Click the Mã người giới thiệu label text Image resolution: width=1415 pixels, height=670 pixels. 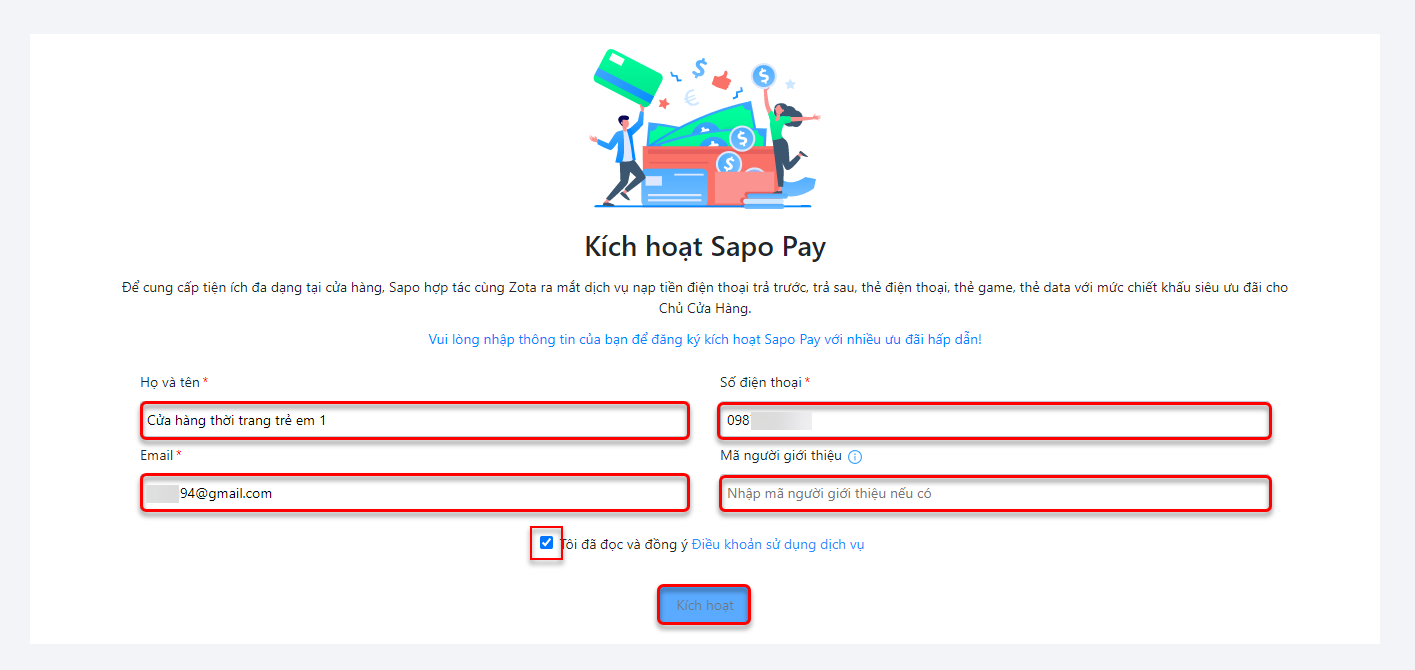pyautogui.click(x=780, y=456)
